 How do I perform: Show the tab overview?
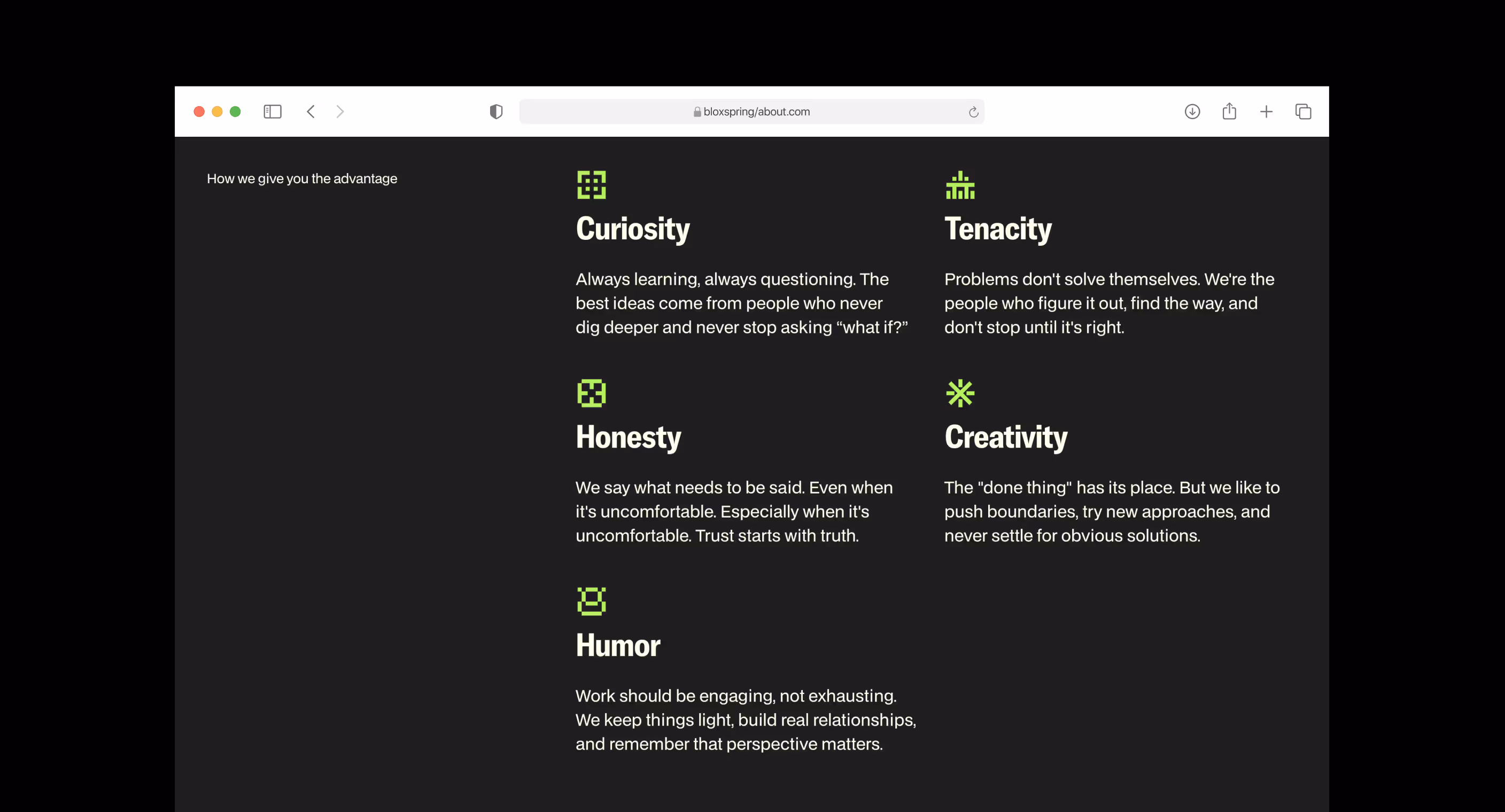pyautogui.click(x=1303, y=112)
